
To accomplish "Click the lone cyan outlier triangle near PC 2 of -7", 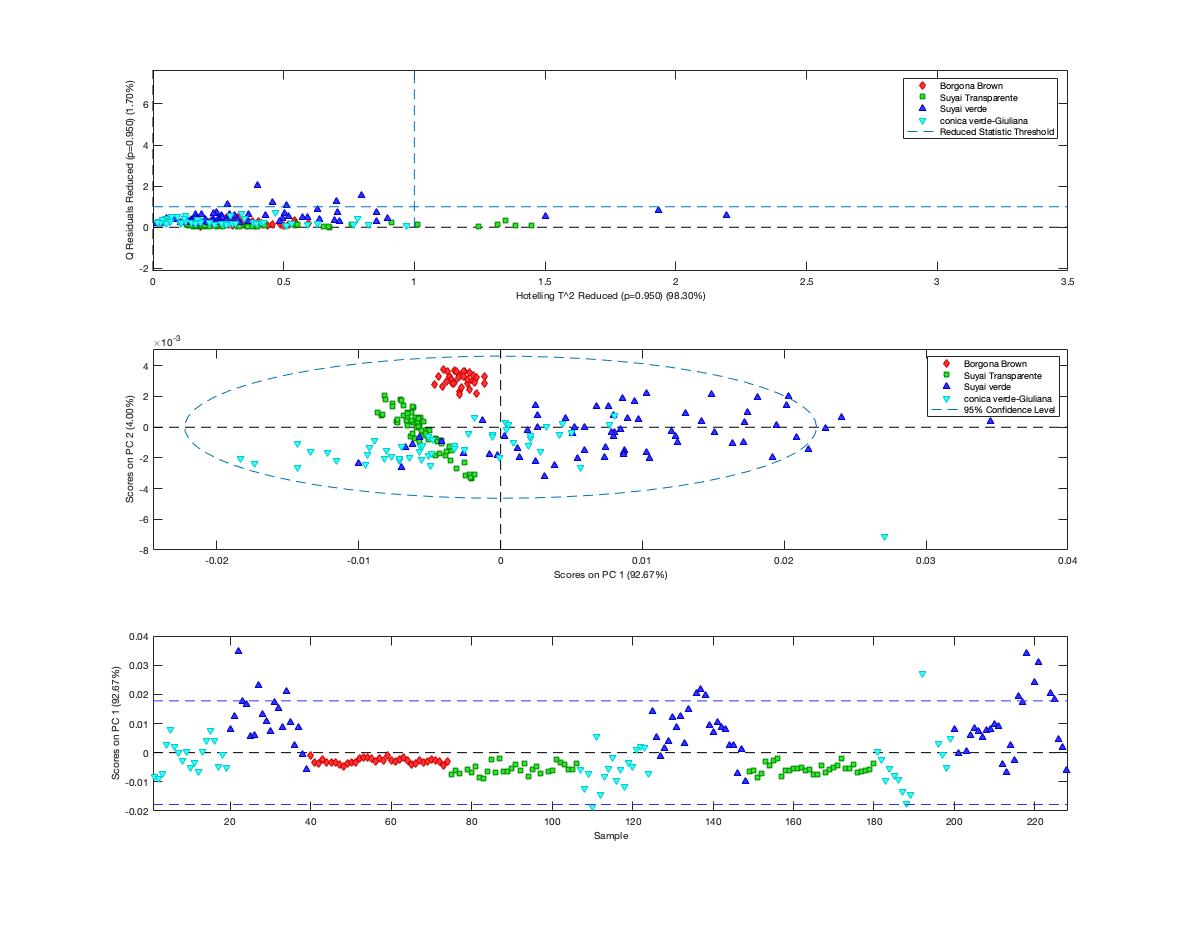I will [884, 538].
